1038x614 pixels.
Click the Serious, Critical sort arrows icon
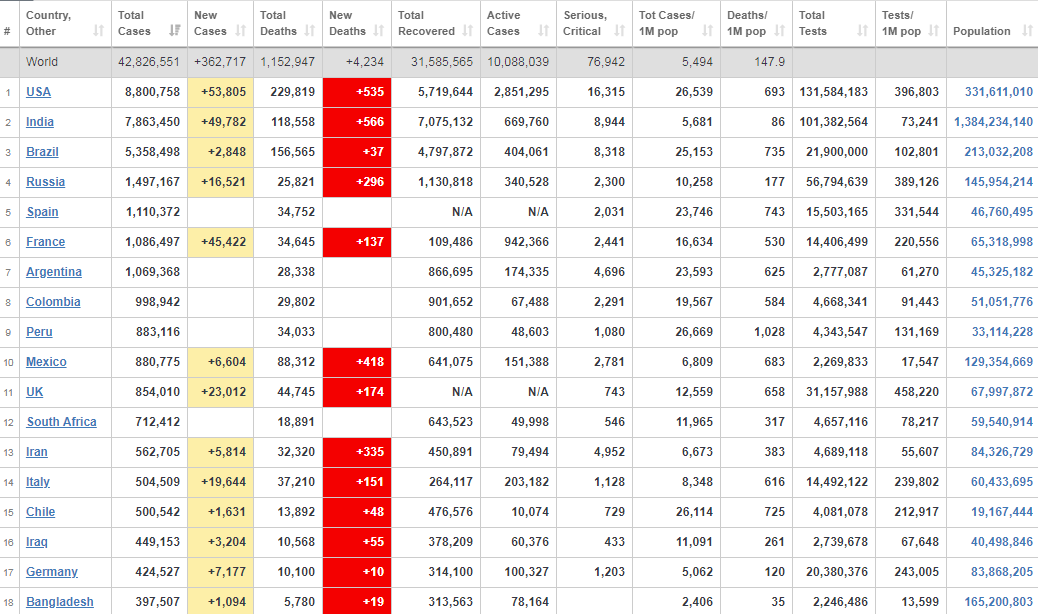620,31
